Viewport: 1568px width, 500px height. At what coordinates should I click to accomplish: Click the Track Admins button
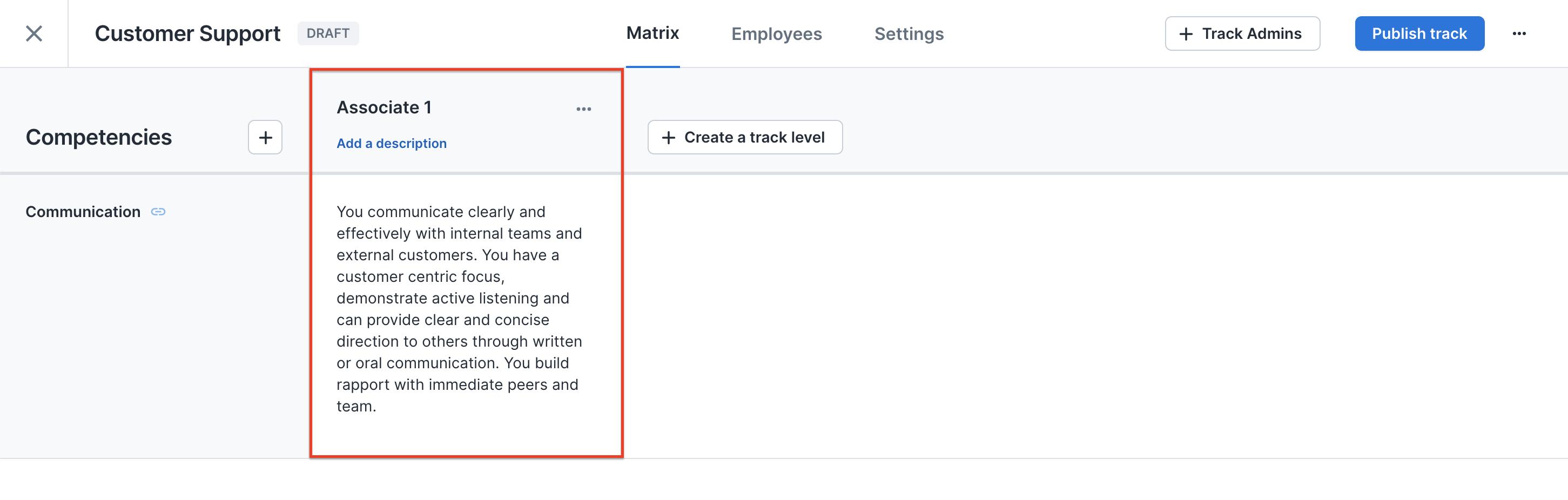(1242, 33)
